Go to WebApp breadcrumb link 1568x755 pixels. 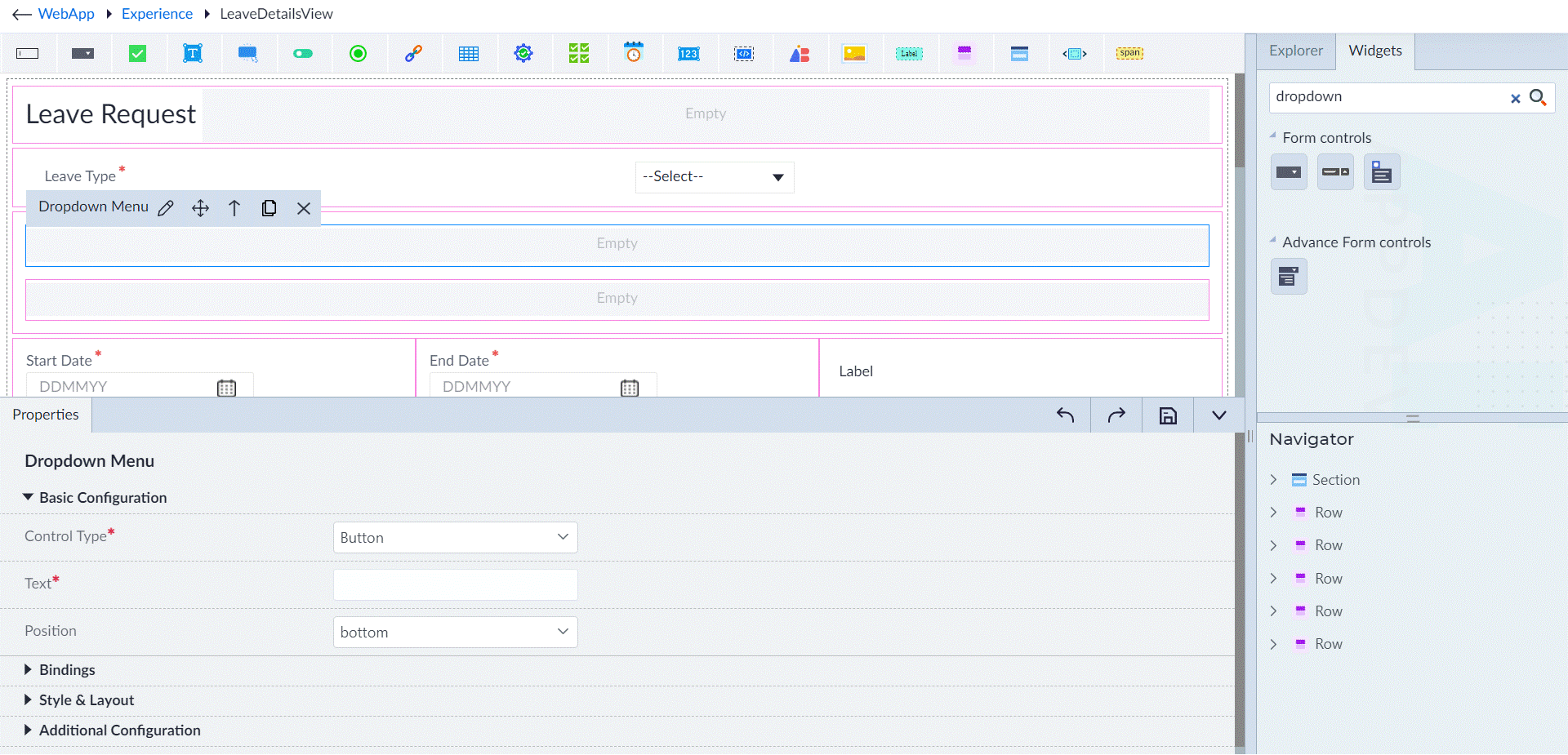(66, 14)
